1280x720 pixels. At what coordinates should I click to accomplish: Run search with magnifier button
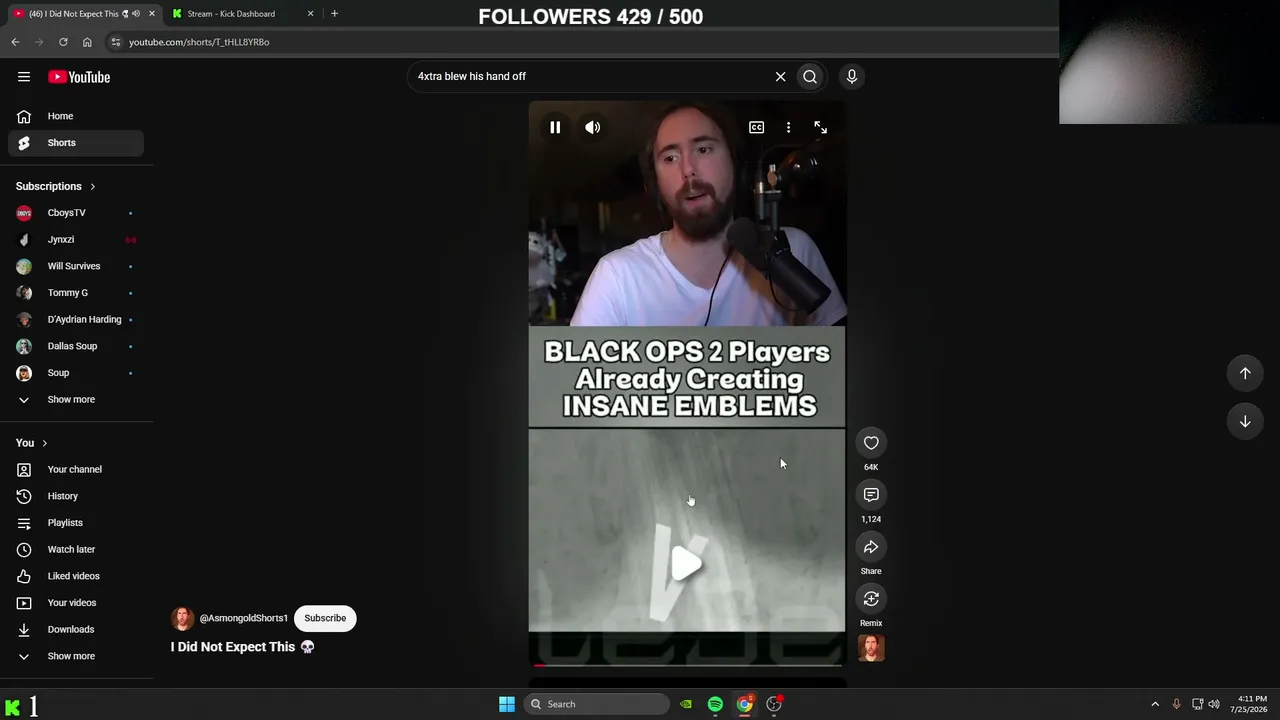[810, 76]
